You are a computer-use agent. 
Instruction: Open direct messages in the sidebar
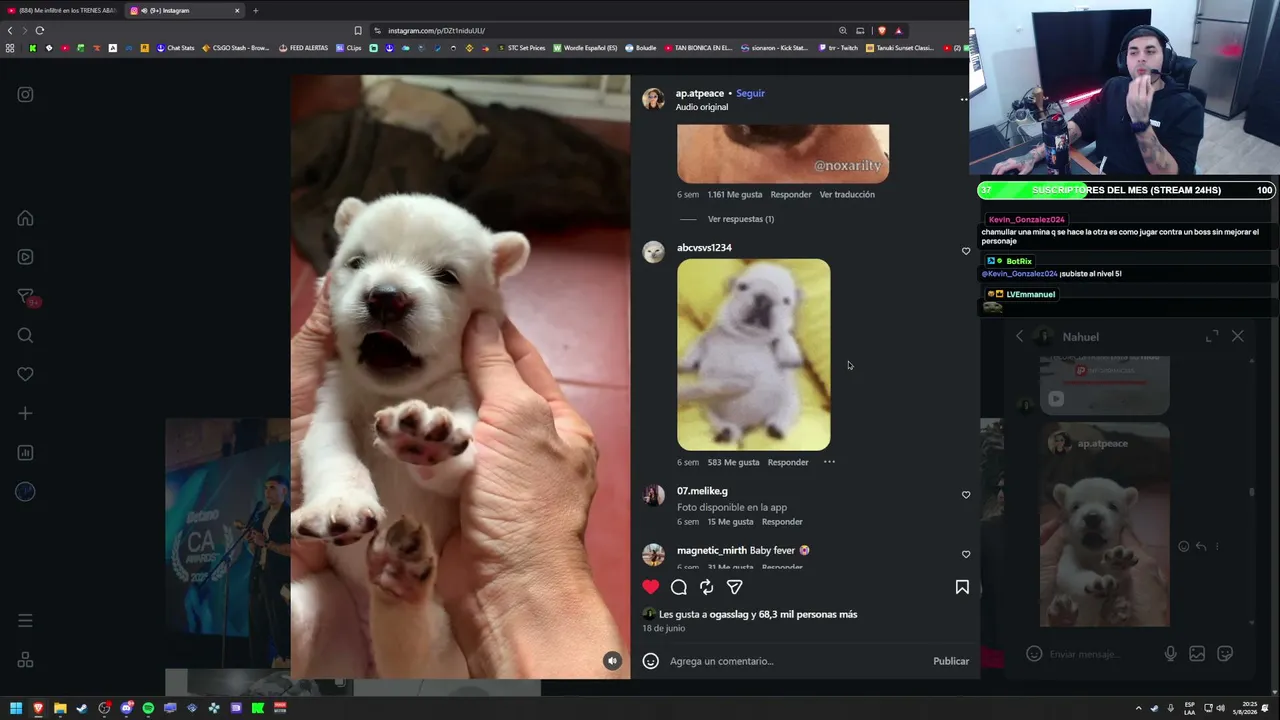[26, 296]
